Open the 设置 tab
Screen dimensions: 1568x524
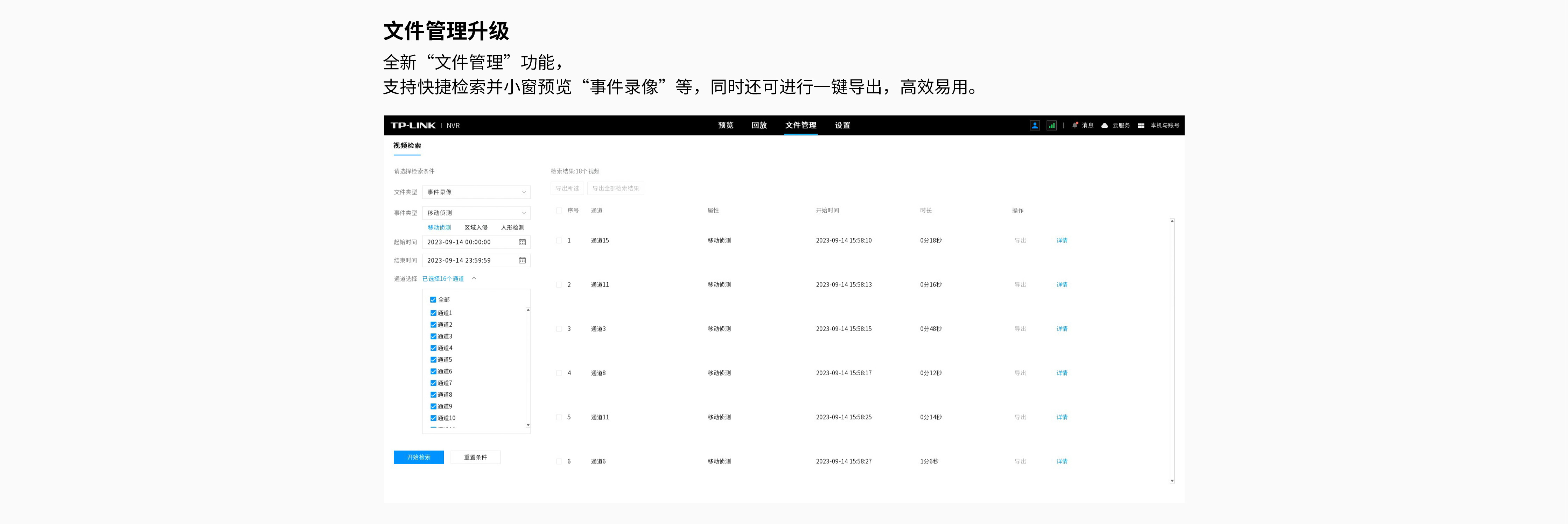click(842, 125)
